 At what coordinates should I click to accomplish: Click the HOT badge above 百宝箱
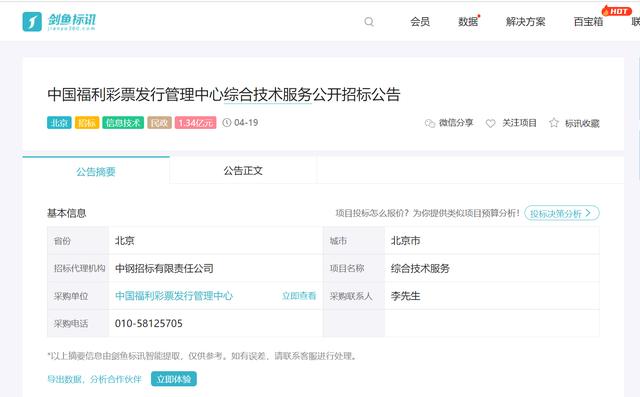617,11
